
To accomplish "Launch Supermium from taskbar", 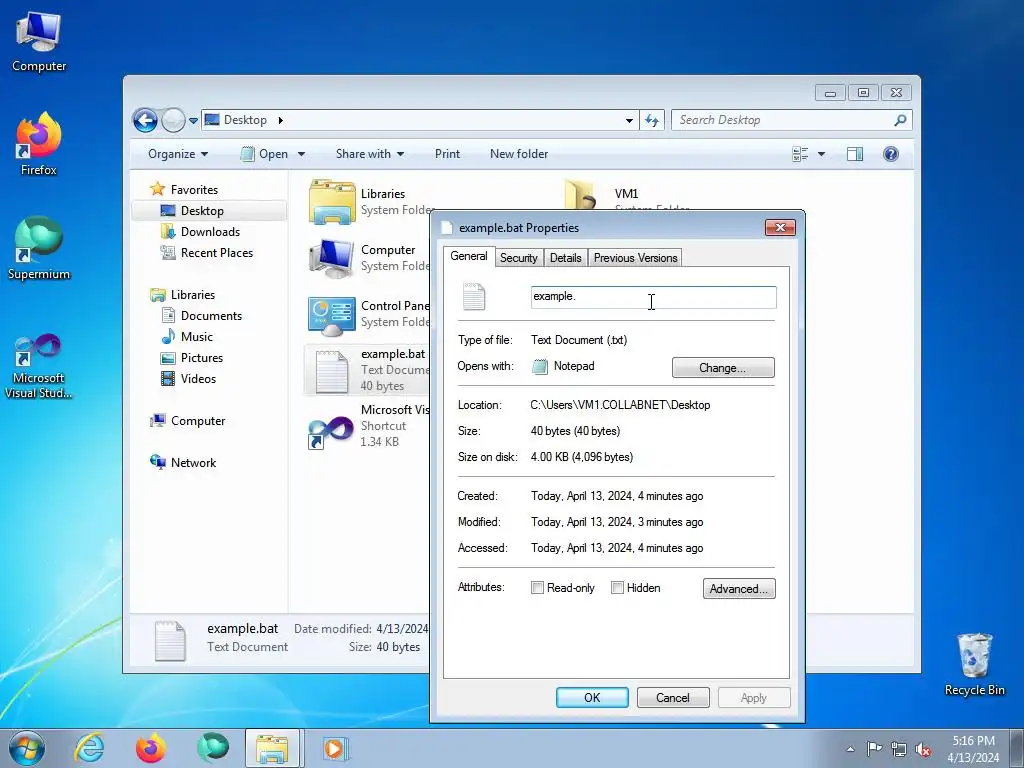I will [213, 748].
